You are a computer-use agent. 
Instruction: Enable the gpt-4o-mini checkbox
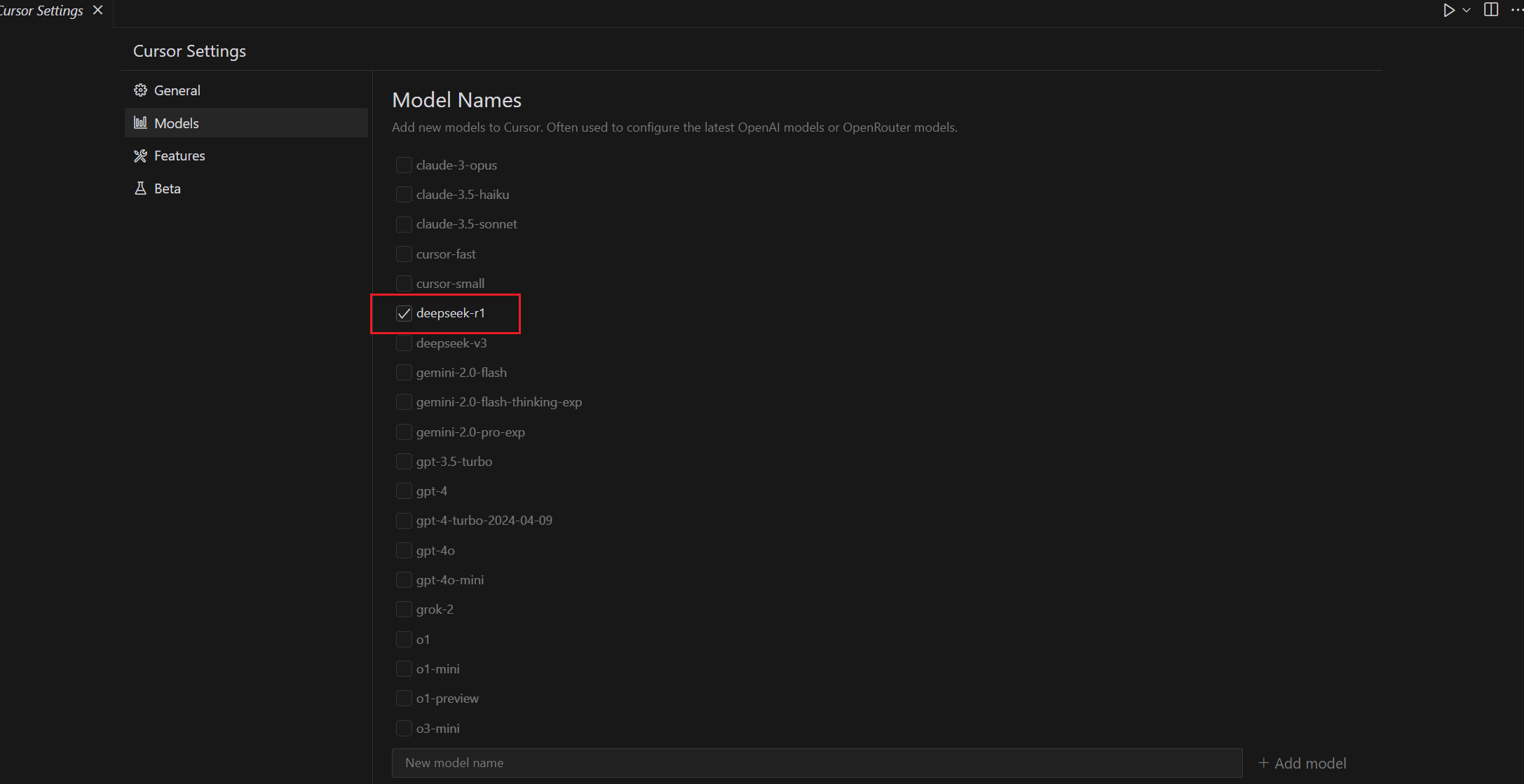pos(404,579)
